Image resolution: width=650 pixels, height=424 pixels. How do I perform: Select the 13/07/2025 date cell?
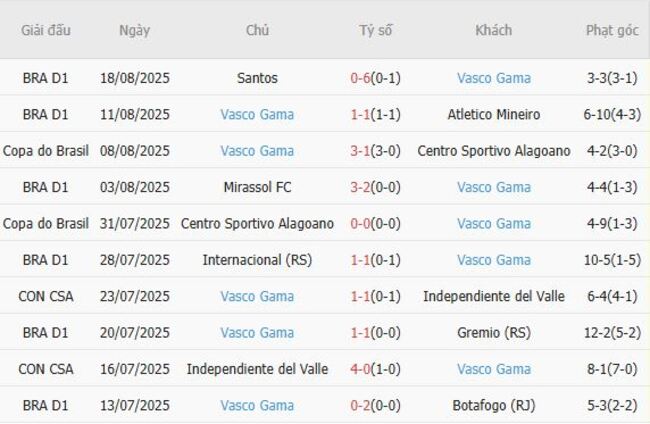[134, 405]
